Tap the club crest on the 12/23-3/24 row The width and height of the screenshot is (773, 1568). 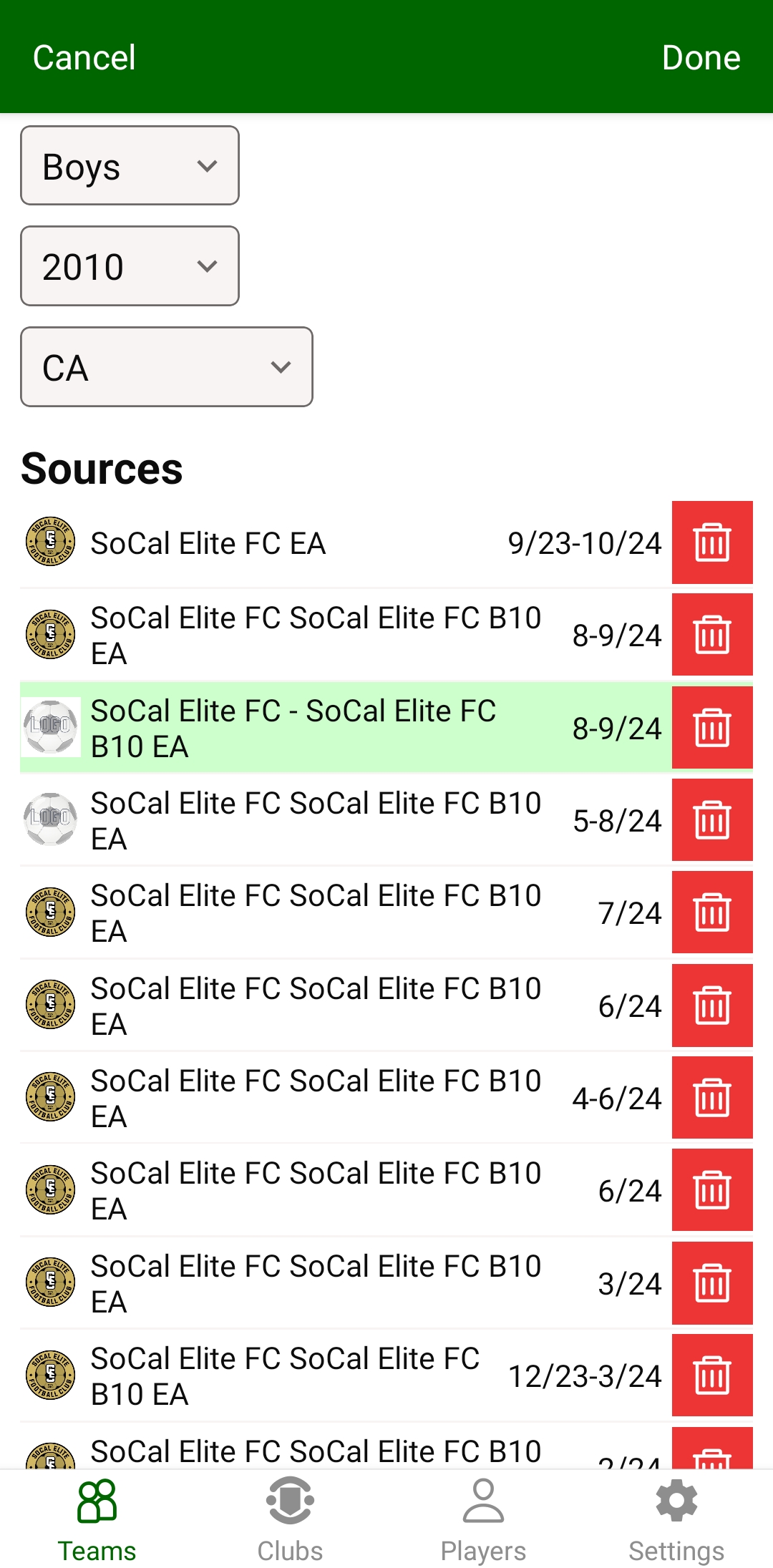50,1375
